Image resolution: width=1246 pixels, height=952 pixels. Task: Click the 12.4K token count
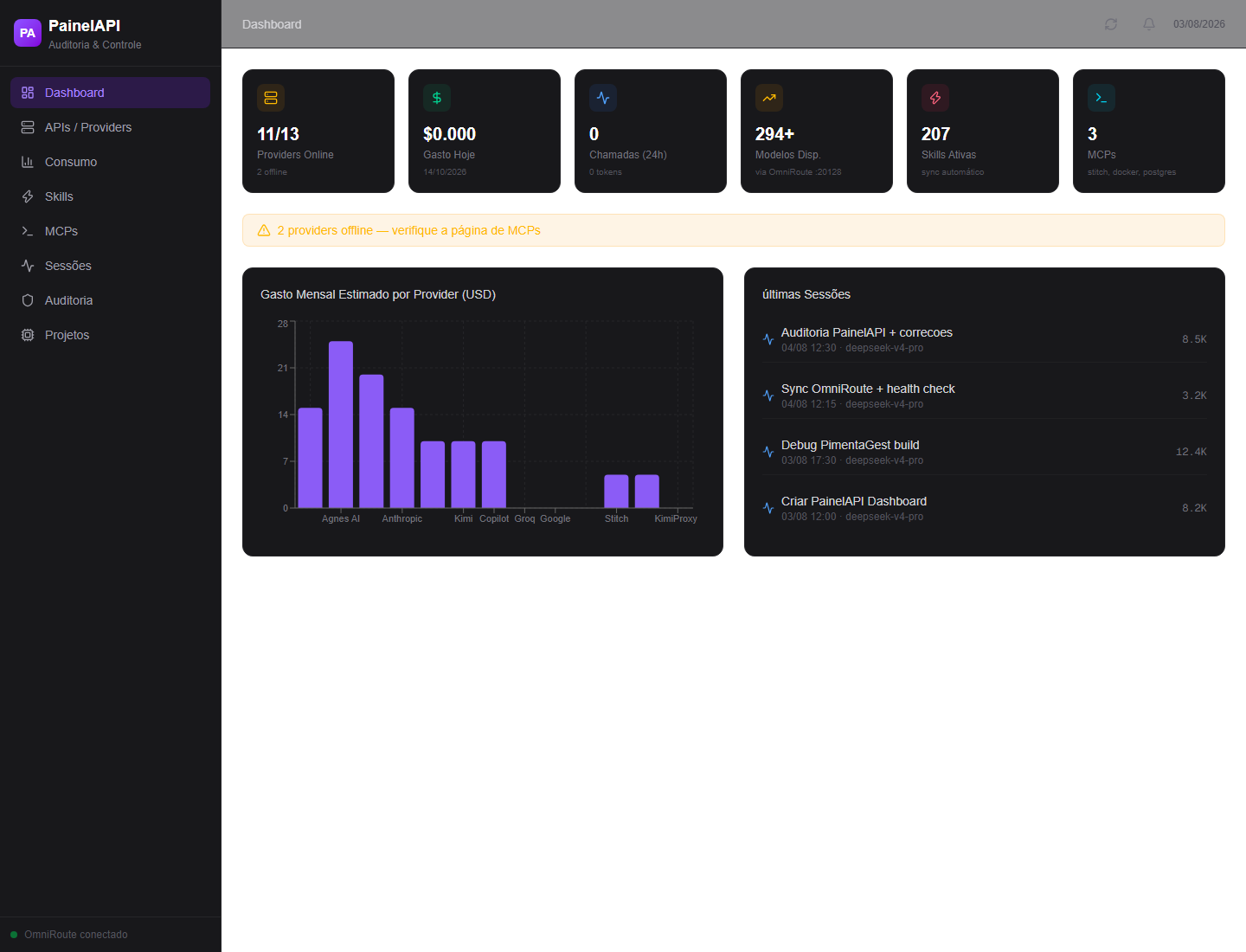point(1191,452)
